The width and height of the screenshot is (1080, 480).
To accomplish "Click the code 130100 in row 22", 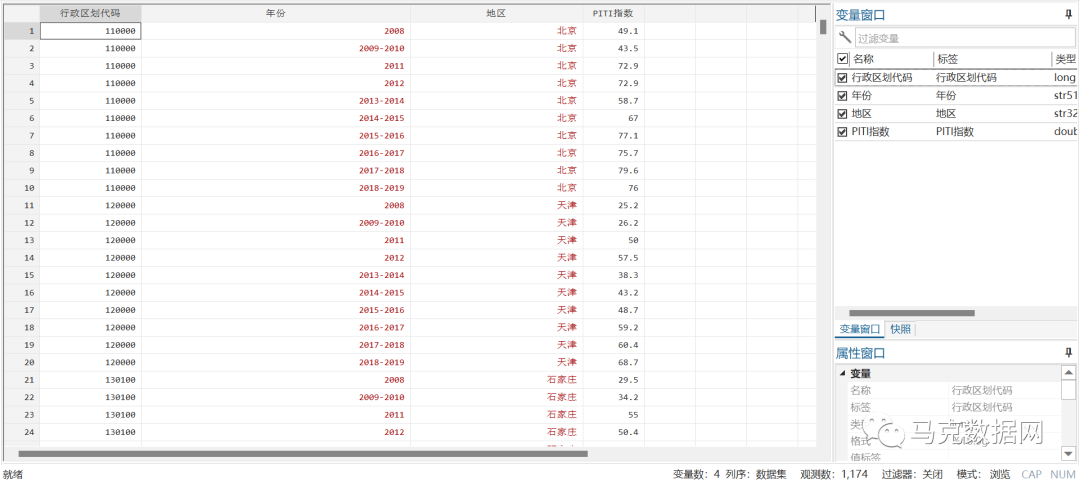I will pyautogui.click(x=91, y=397).
